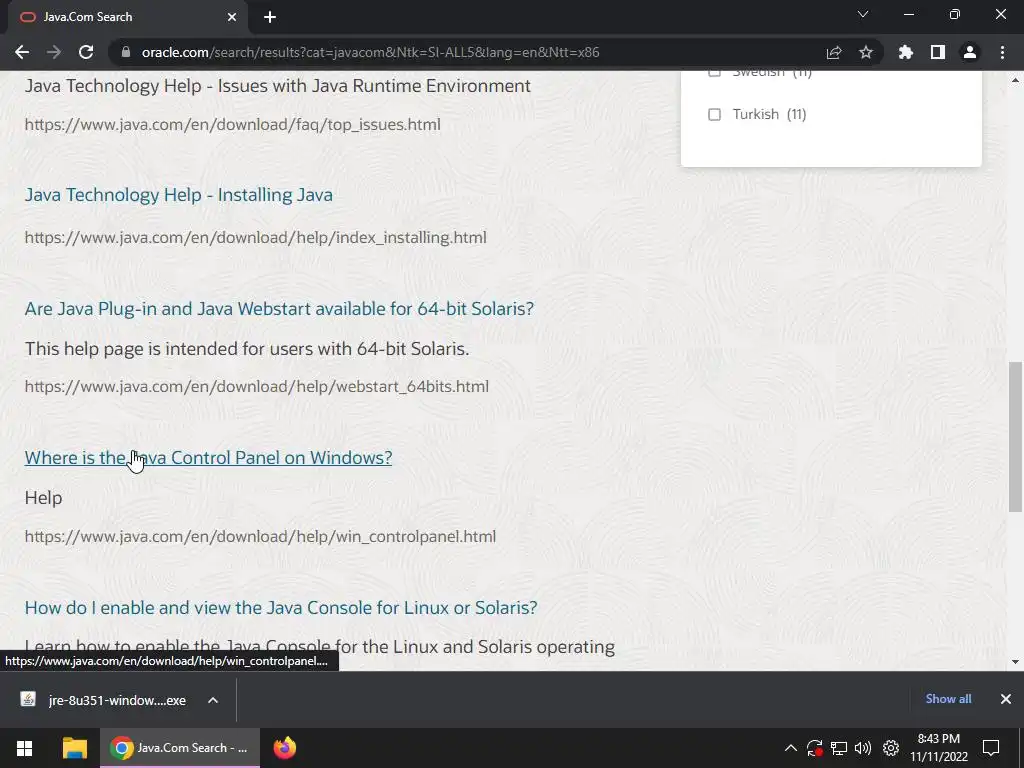Screen dimensions: 1024x768
Task: Open the 64-bit Solaris Webstart link
Action: [x=279, y=308]
